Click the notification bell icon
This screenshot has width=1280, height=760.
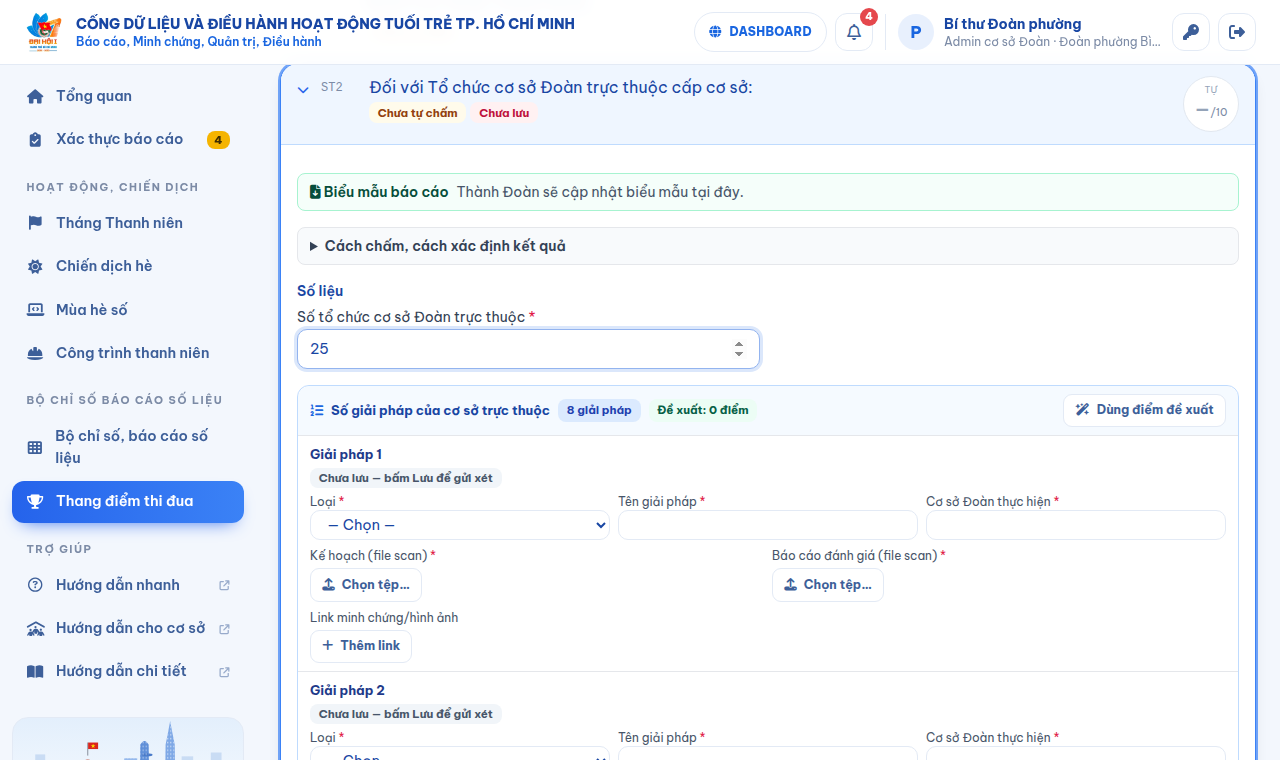pyautogui.click(x=854, y=32)
